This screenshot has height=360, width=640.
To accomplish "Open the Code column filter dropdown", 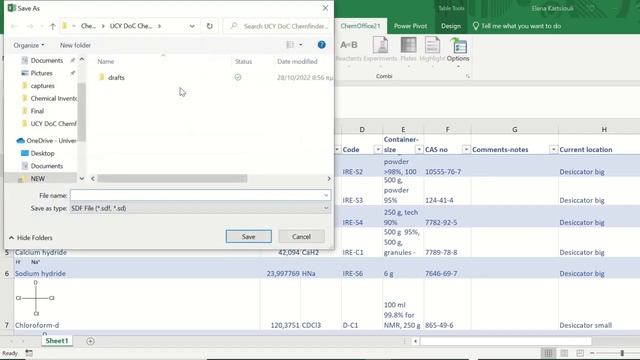I will (378, 150).
